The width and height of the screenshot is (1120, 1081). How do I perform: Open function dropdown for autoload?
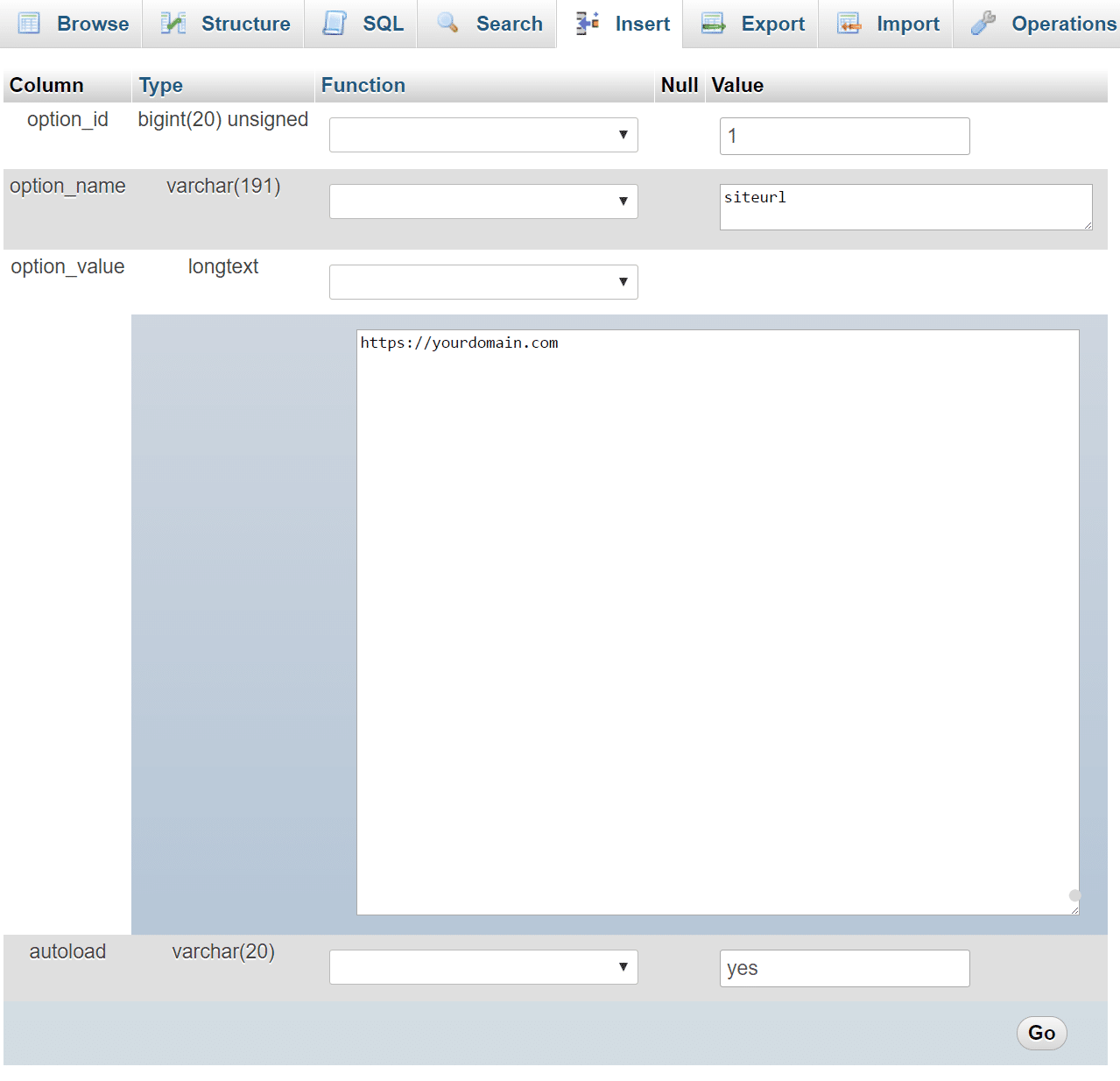pyautogui.click(x=483, y=967)
